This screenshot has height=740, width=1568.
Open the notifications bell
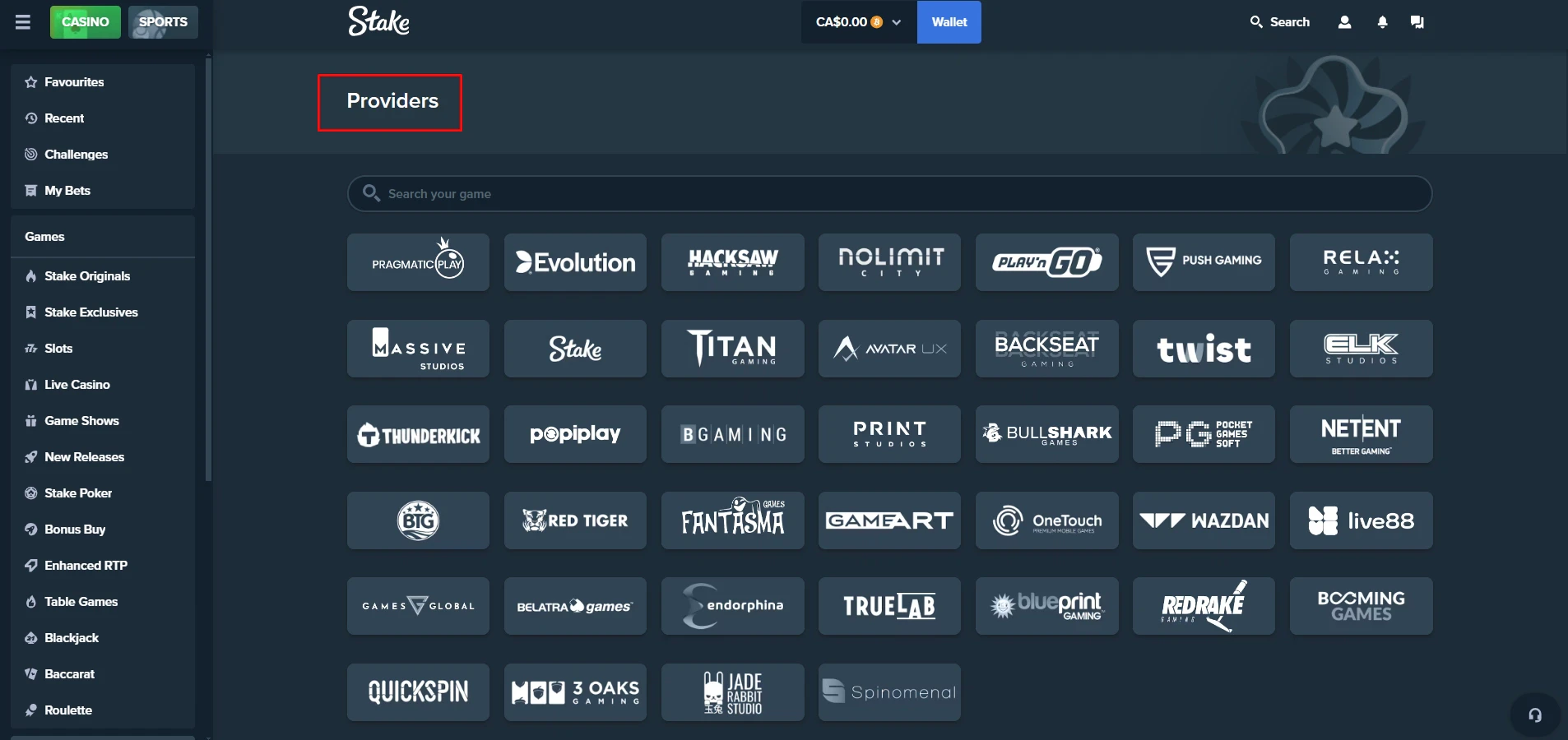(x=1382, y=22)
